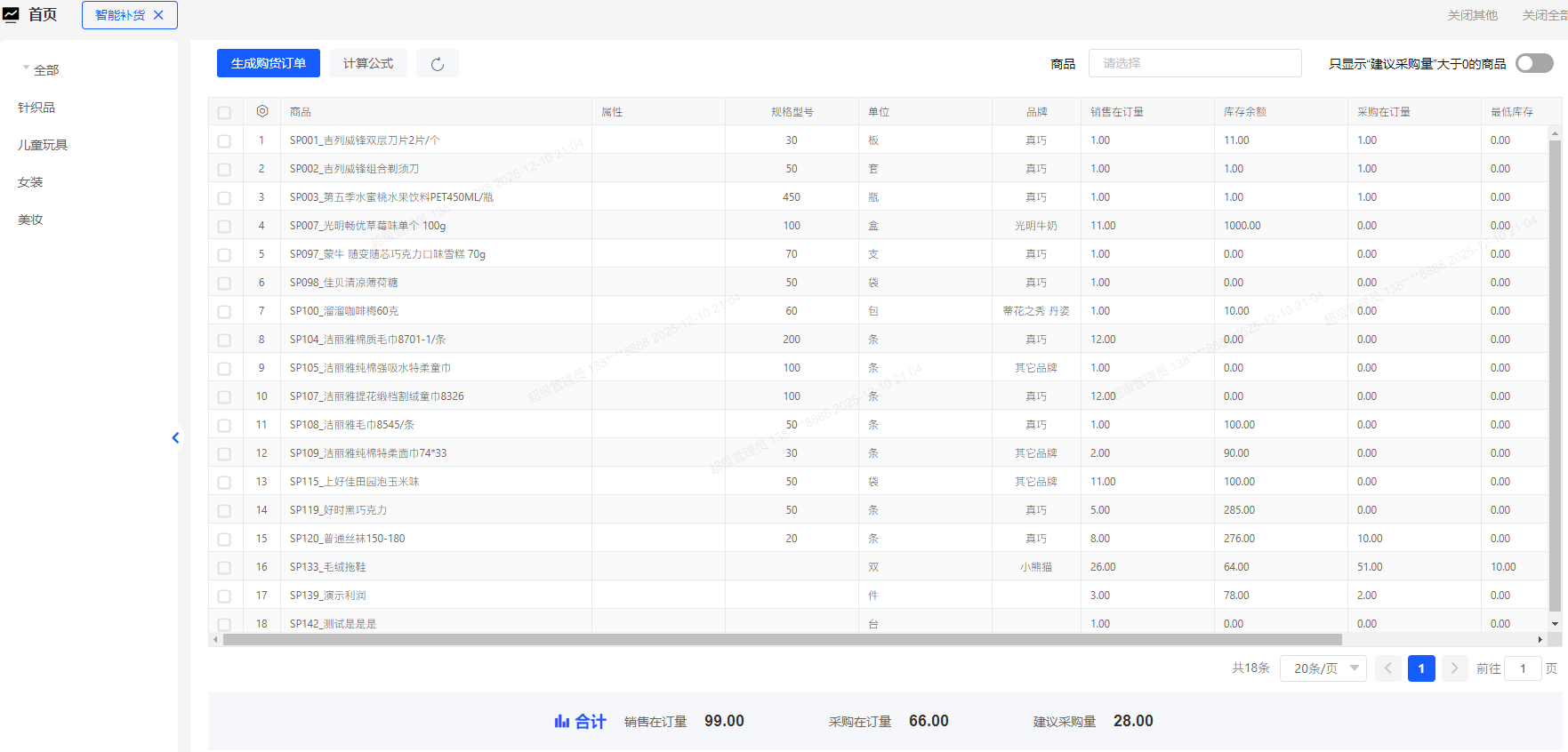The height and width of the screenshot is (752, 1568).
Task: Close the 智能补货 tab with its X icon
Action: click(x=158, y=15)
